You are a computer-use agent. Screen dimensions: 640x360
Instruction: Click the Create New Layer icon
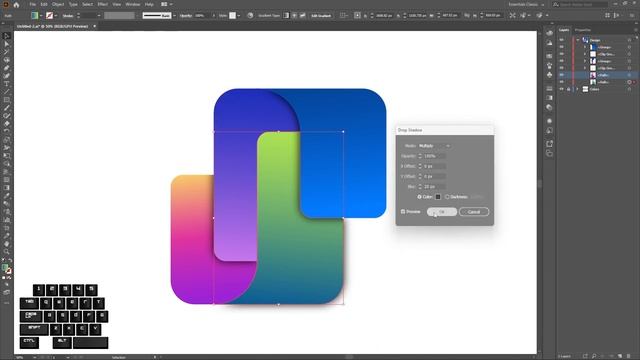(620, 356)
